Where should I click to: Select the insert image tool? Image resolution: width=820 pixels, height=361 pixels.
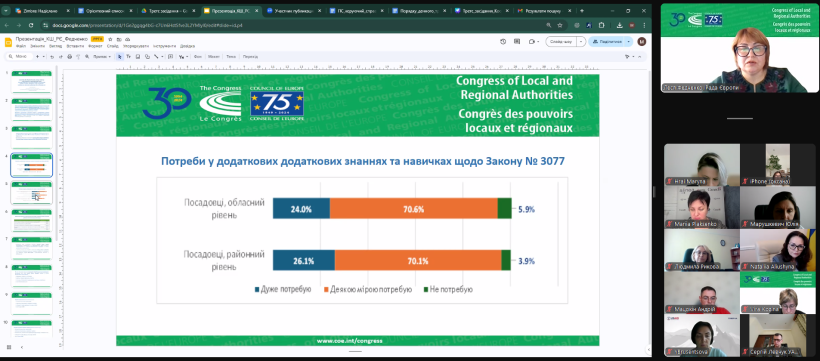point(138,57)
